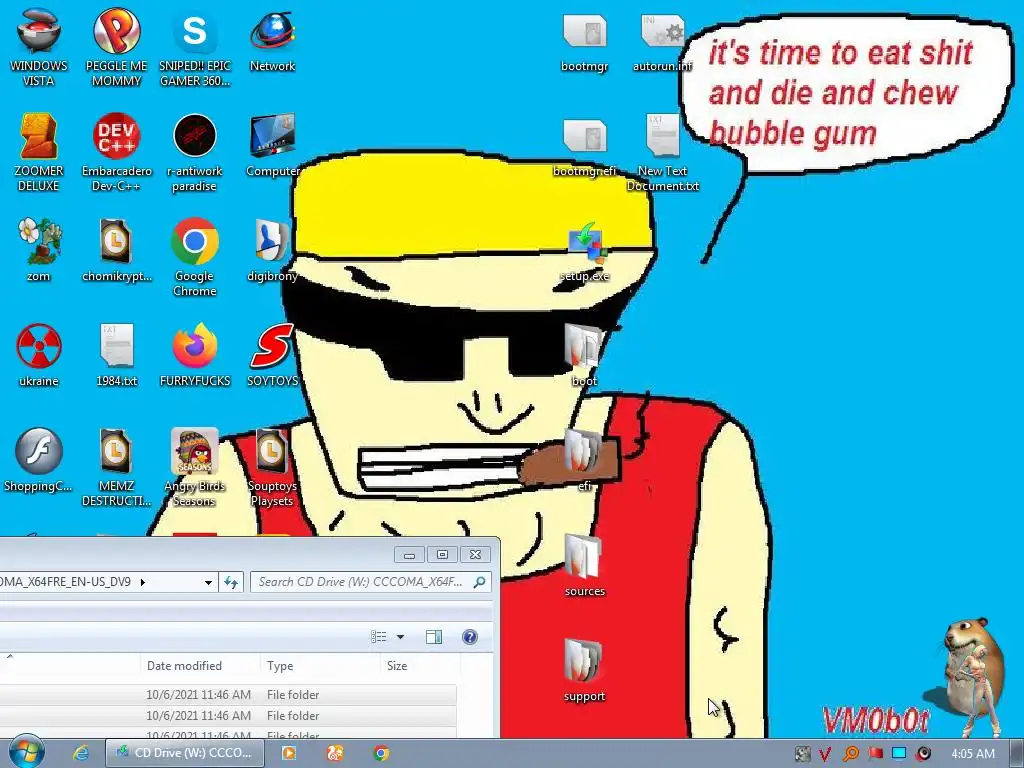The image size is (1024, 768).
Task: Select 1984.txt file icon
Action: click(116, 355)
